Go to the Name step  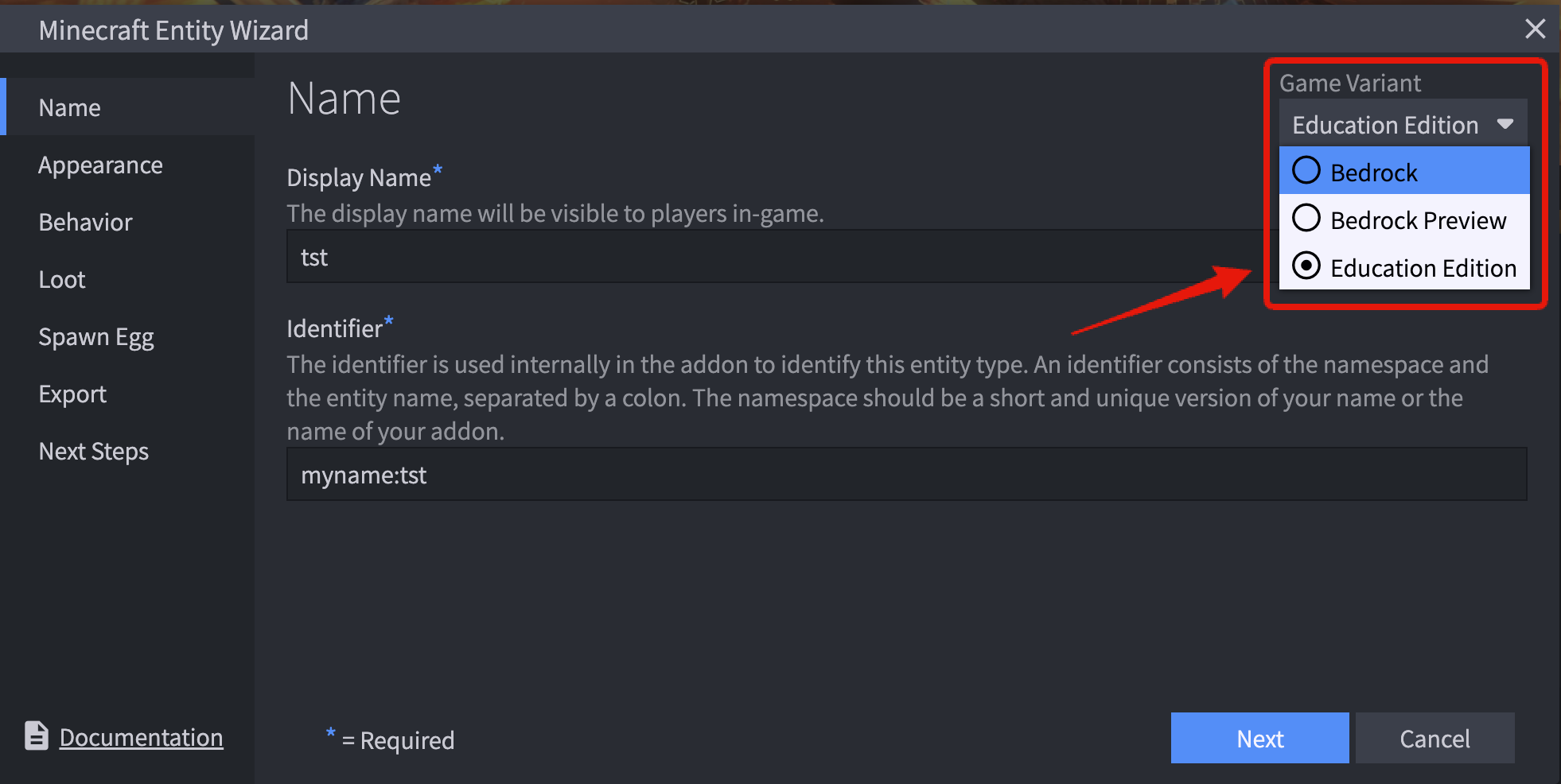click(70, 107)
